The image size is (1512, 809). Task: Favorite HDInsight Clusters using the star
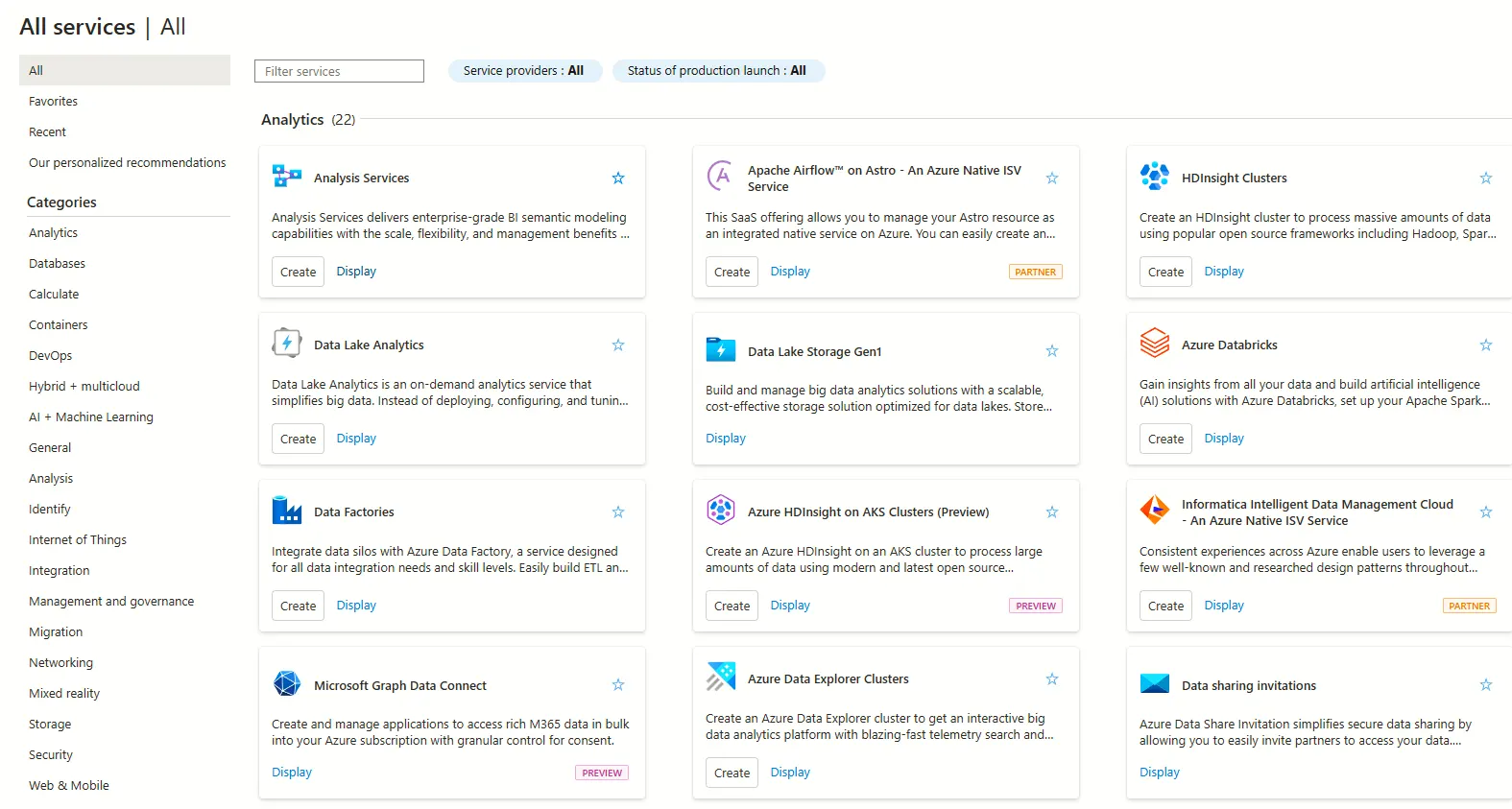click(x=1486, y=178)
